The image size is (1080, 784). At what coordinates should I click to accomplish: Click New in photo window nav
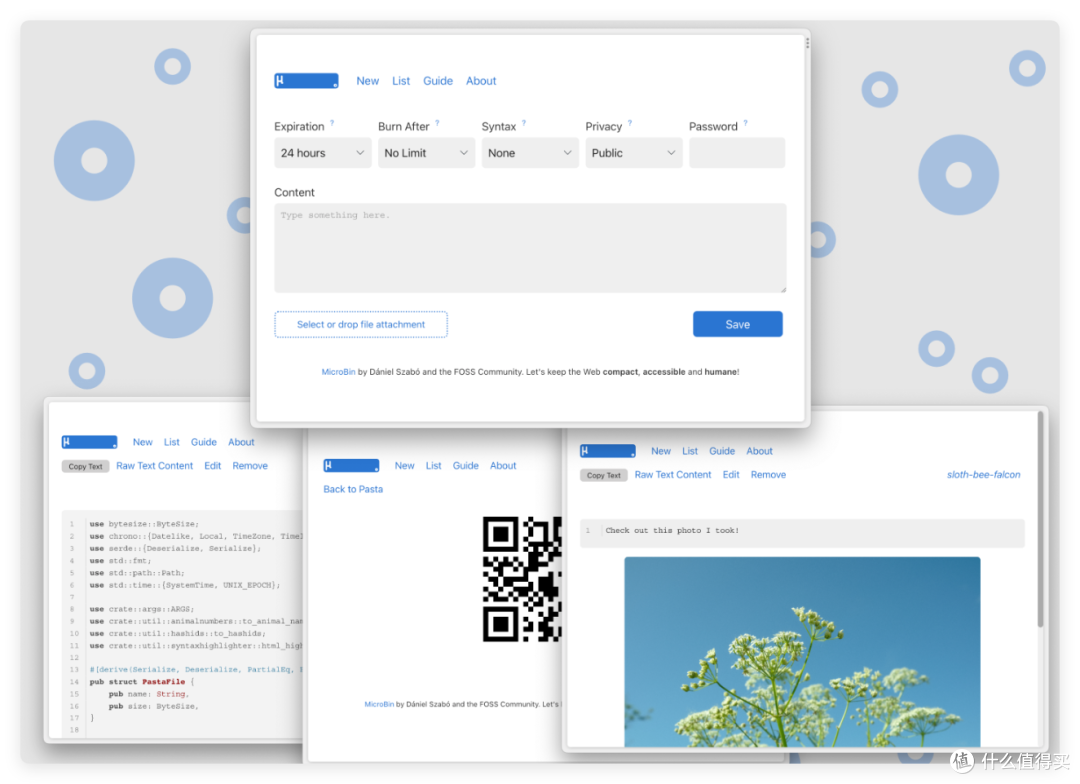click(x=661, y=451)
